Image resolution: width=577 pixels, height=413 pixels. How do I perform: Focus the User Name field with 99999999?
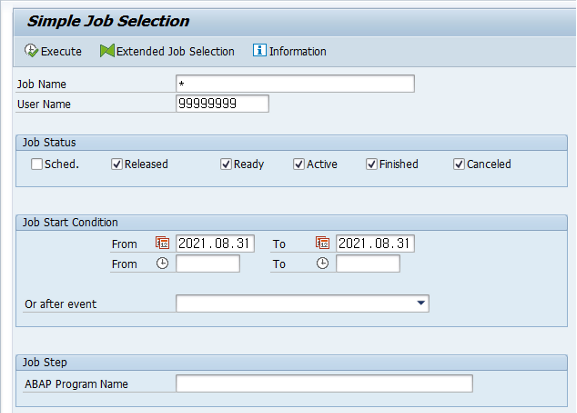222,103
